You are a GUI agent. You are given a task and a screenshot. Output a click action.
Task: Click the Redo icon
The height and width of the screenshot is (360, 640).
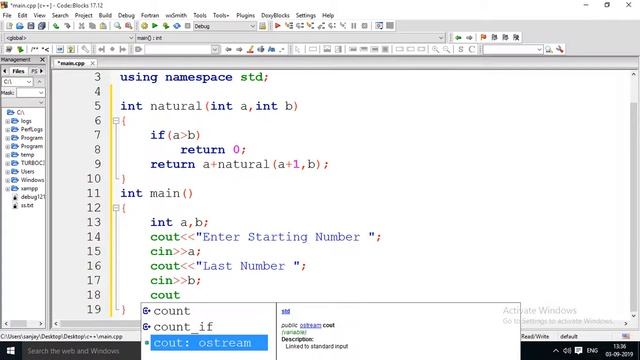(67, 26)
